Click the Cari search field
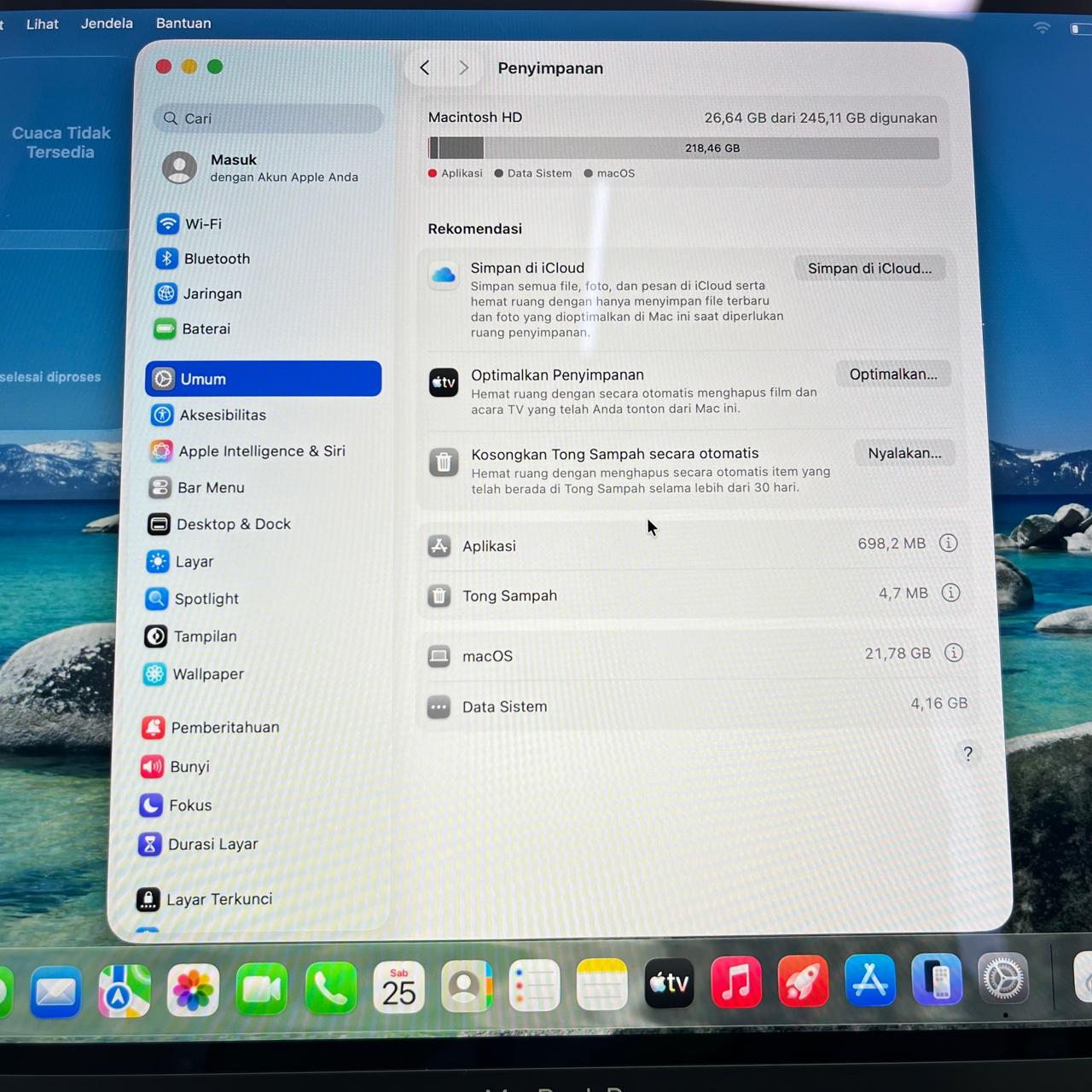The height and width of the screenshot is (1092, 1092). [269, 119]
